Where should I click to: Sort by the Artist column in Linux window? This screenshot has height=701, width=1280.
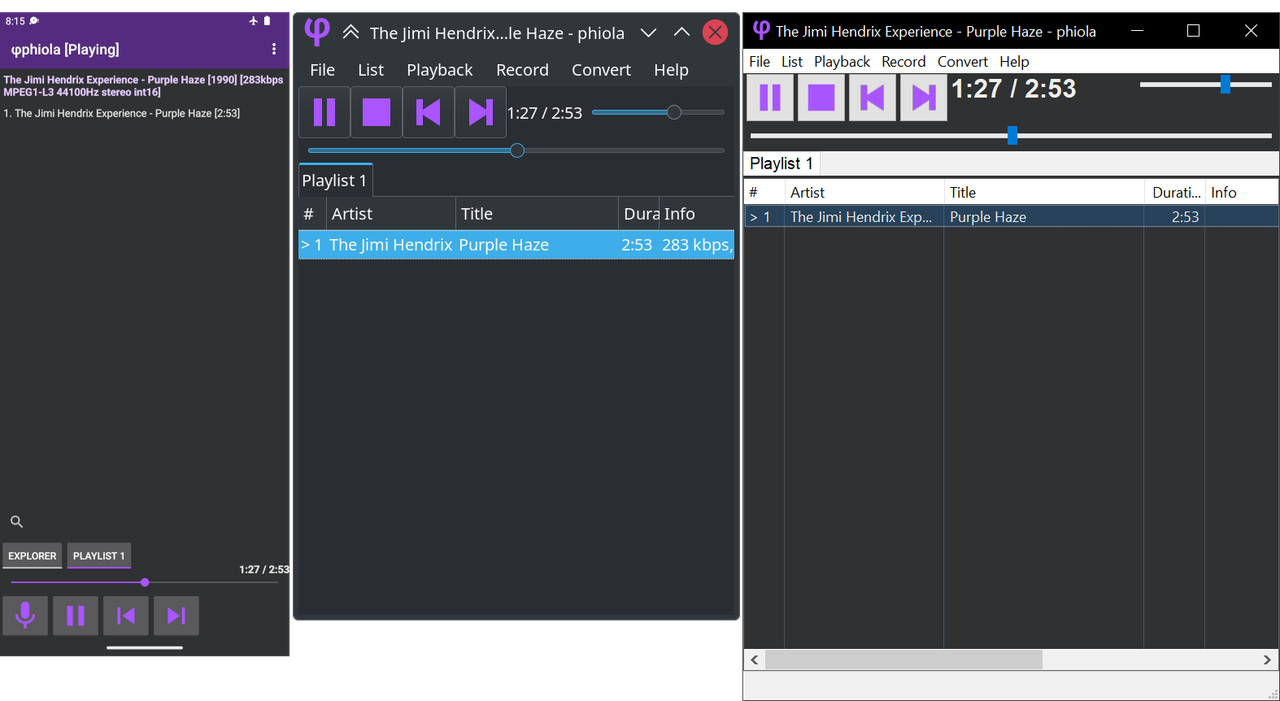[391, 214]
